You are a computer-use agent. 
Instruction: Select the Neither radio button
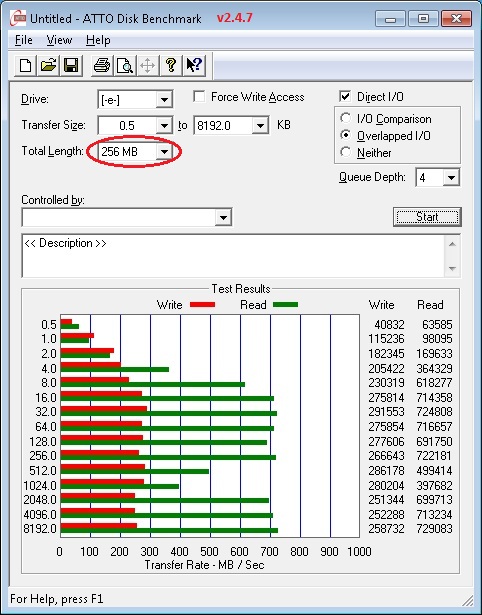click(346, 152)
